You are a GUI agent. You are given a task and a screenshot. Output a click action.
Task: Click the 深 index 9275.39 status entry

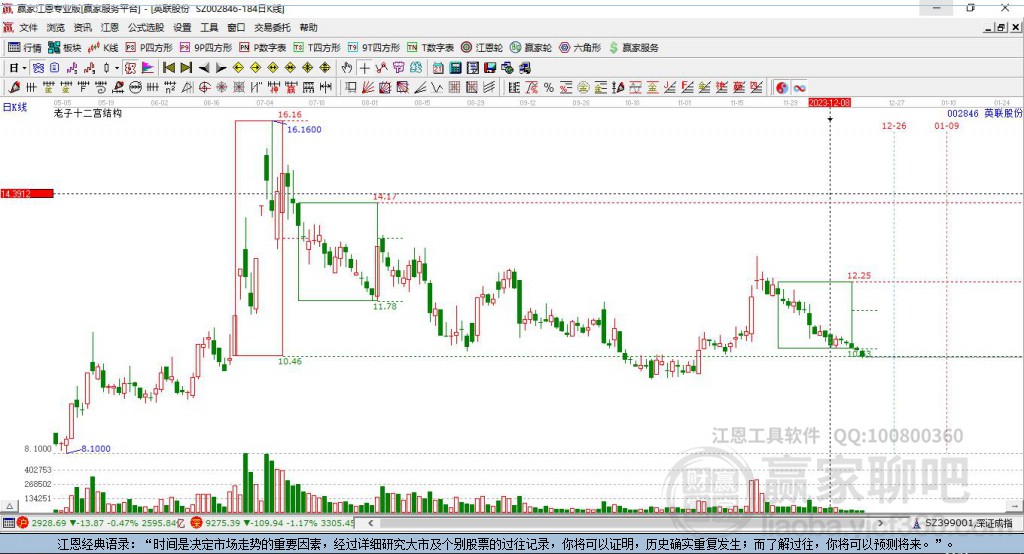[273, 523]
